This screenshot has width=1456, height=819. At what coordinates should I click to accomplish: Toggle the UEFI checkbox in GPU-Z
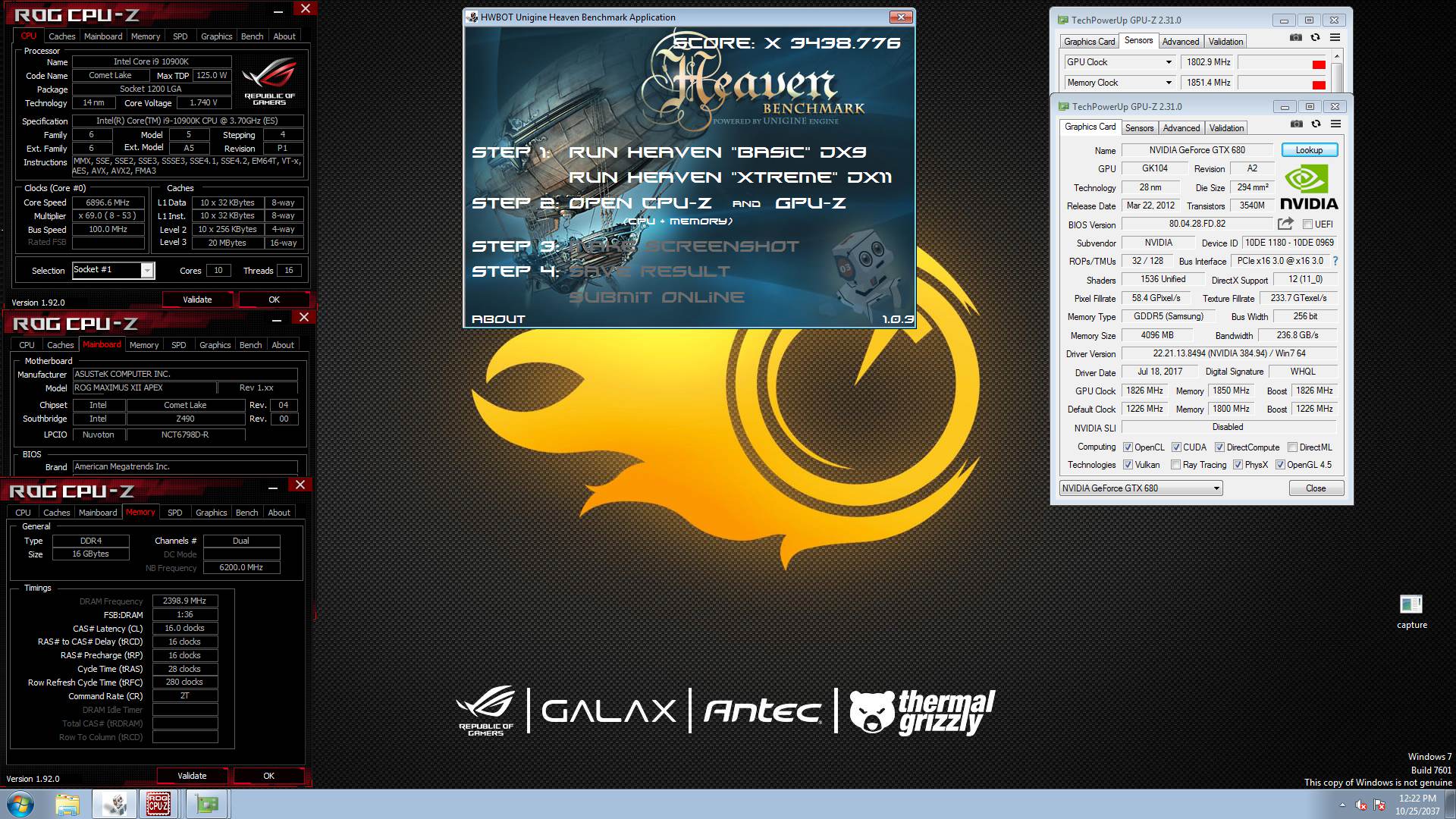(1307, 224)
